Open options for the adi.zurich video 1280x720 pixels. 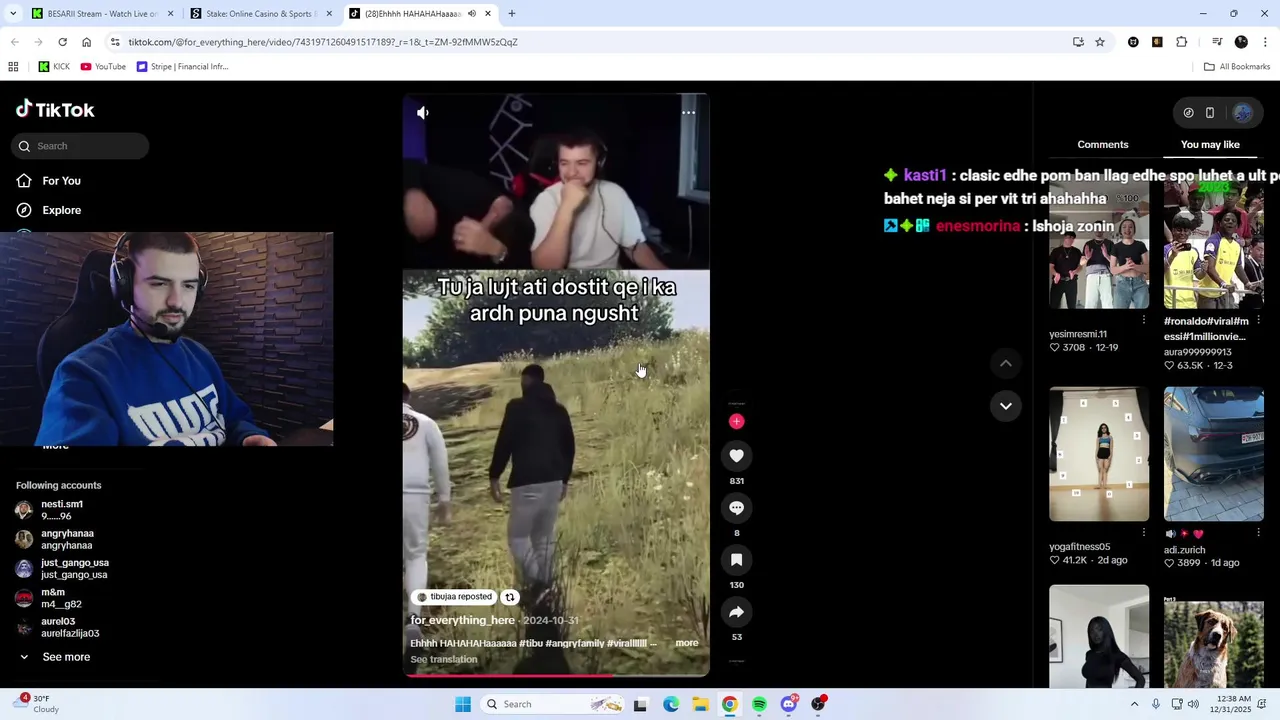click(x=1258, y=533)
